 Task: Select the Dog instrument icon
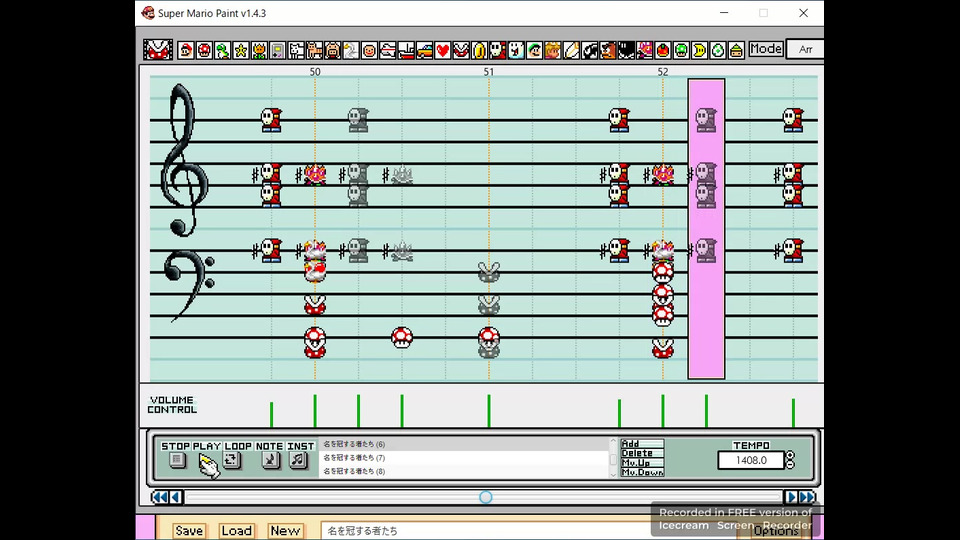coord(296,50)
